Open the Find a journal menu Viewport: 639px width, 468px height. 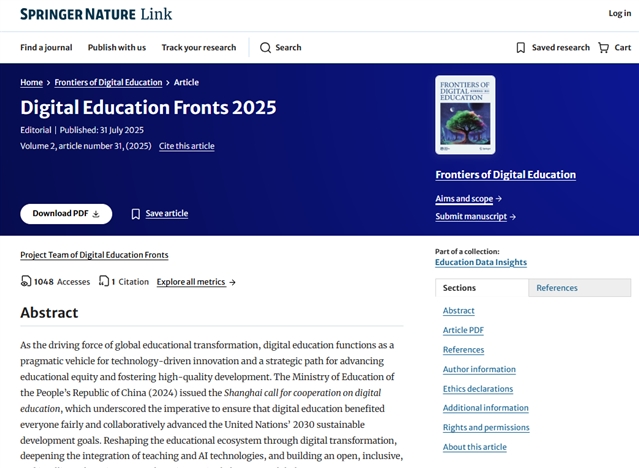[45, 48]
